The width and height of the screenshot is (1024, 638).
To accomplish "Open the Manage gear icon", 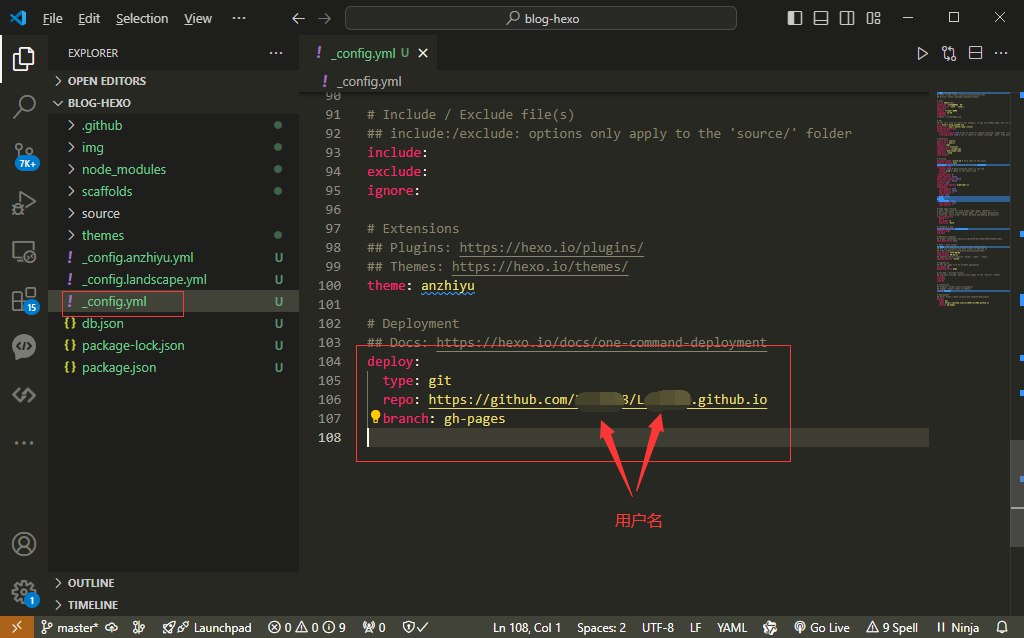I will [24, 591].
